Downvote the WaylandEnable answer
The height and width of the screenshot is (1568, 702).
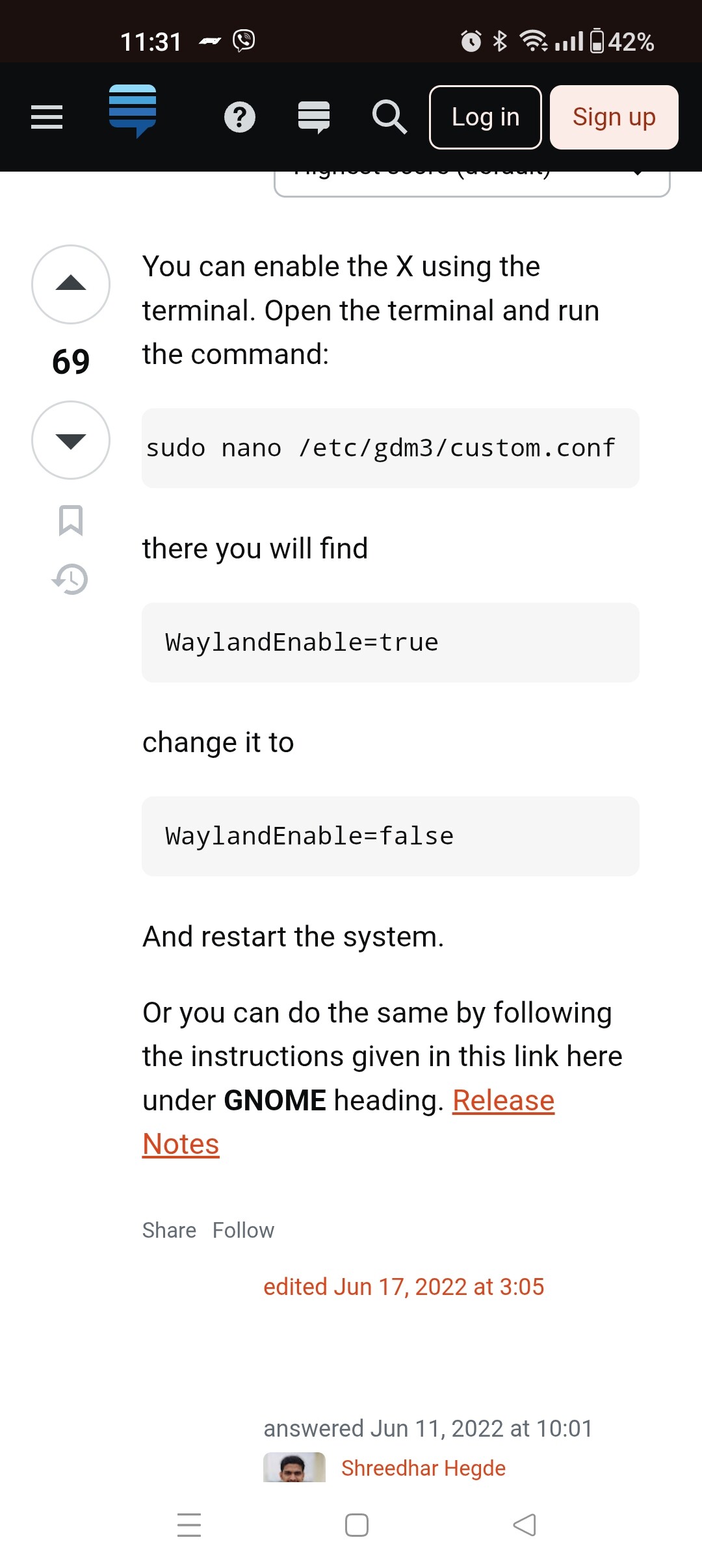[x=71, y=440]
